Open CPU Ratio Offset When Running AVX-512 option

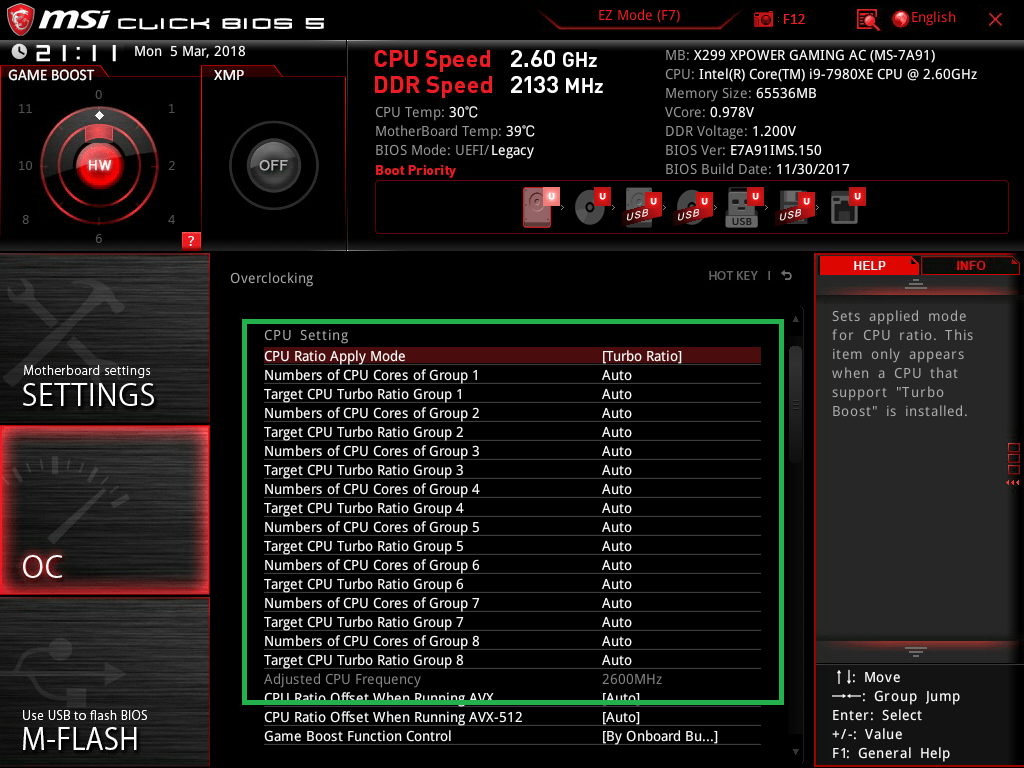click(512, 716)
